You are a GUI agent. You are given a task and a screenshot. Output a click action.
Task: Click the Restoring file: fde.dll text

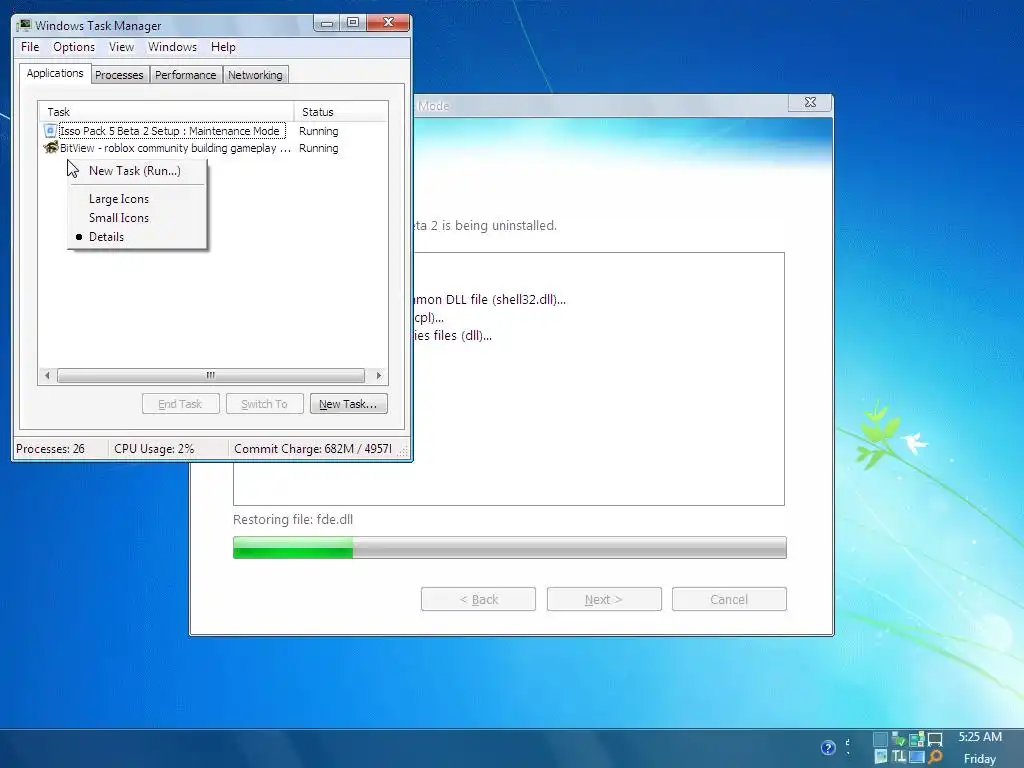coord(293,520)
